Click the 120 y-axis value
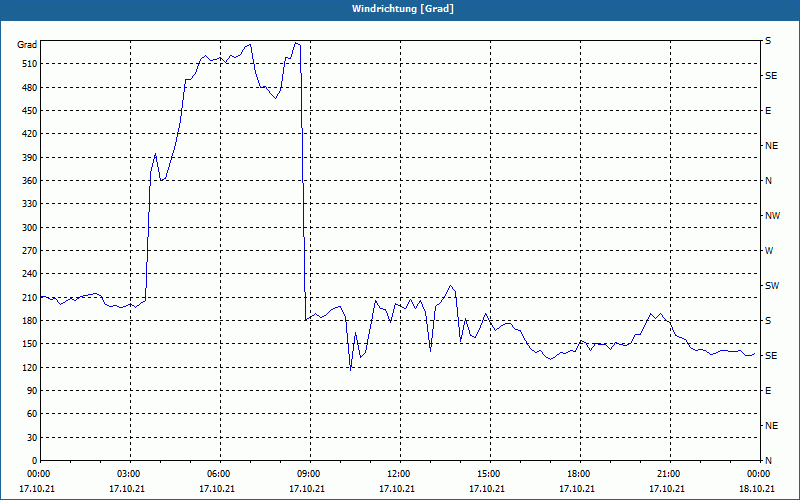Viewport: 800px width, 500px height. tap(30, 367)
